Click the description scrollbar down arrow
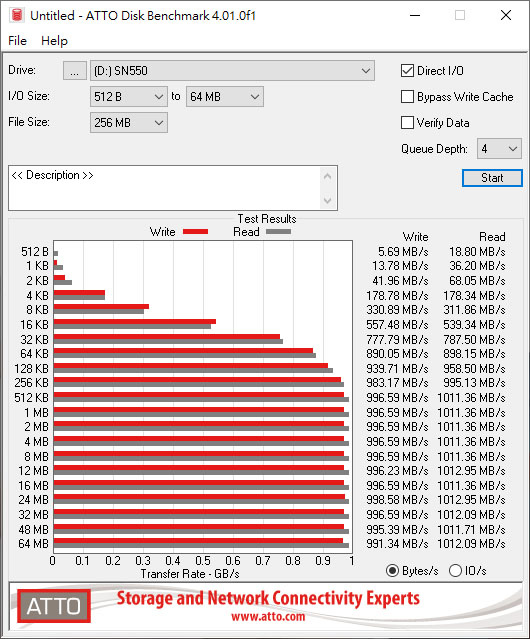The width and height of the screenshot is (530, 639). (328, 201)
